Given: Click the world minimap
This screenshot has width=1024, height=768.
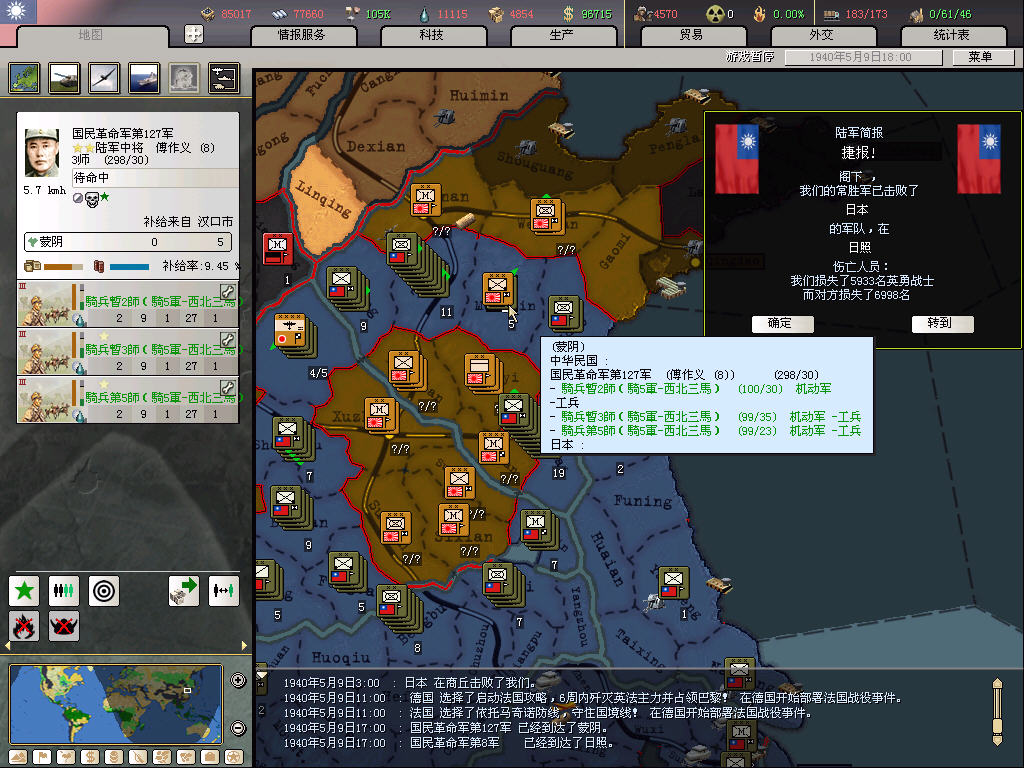Looking at the screenshot, I should 116,704.
